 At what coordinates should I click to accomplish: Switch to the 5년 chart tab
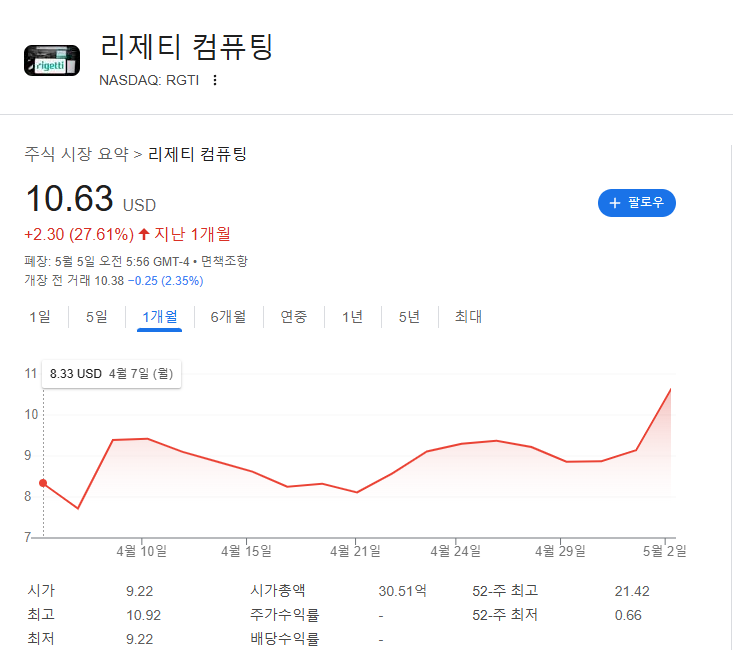[409, 317]
